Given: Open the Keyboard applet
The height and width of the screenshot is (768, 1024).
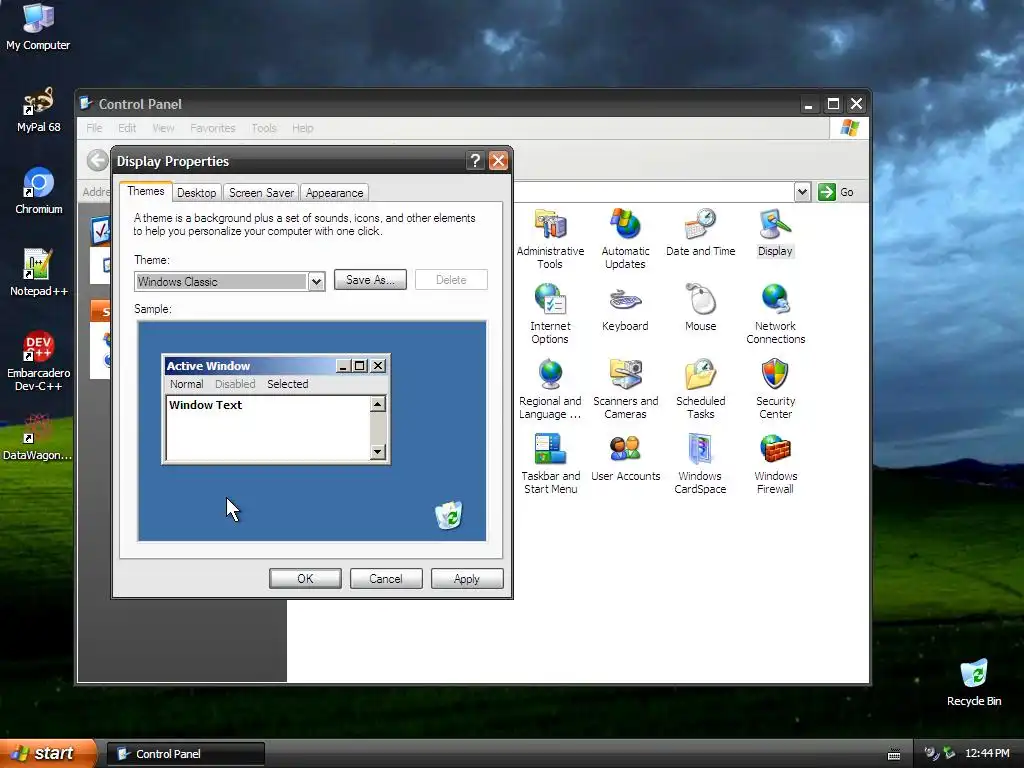Looking at the screenshot, I should pos(625,308).
